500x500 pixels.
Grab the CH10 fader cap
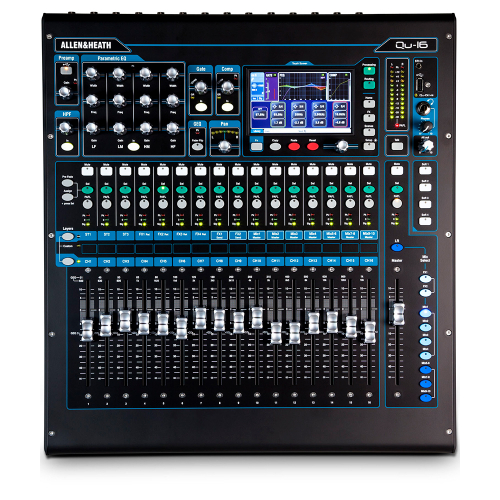(x=257, y=318)
